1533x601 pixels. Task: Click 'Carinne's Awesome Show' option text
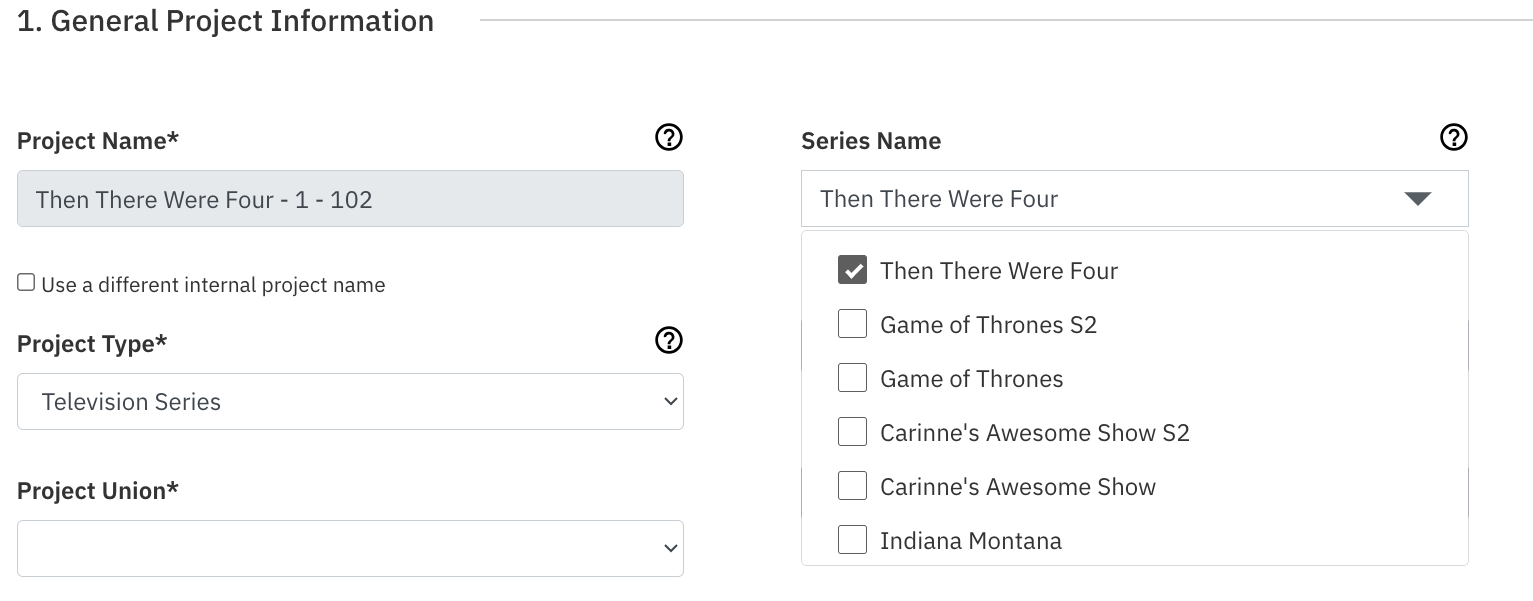1017,487
